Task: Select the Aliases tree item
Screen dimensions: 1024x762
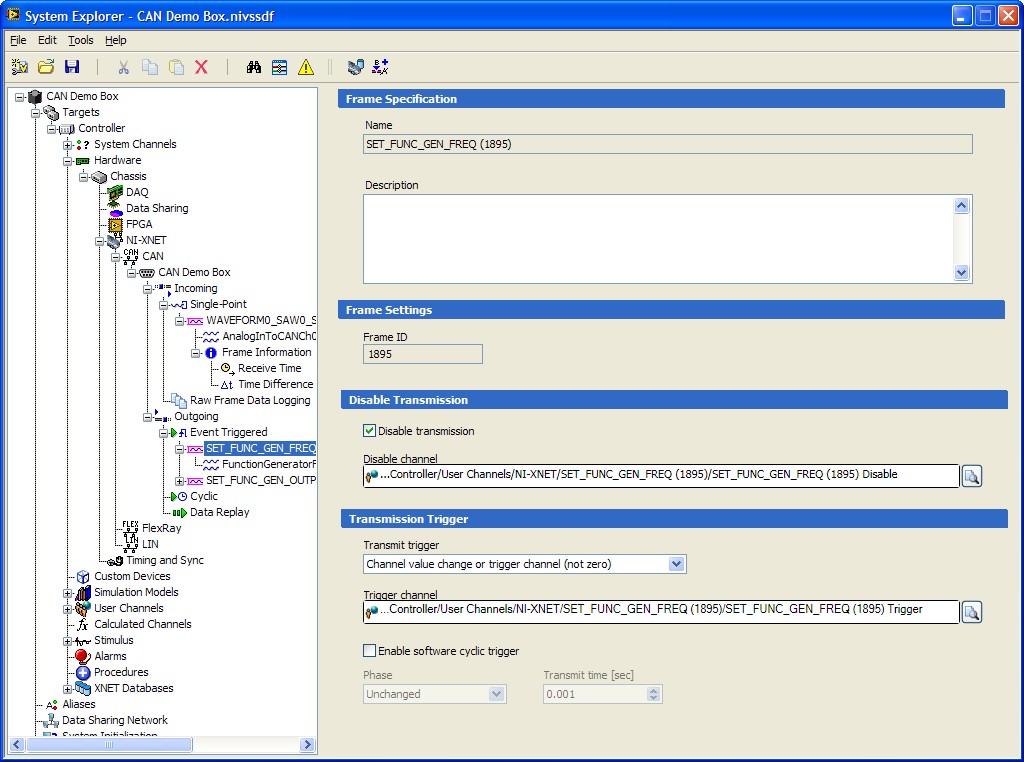Action: [x=78, y=704]
